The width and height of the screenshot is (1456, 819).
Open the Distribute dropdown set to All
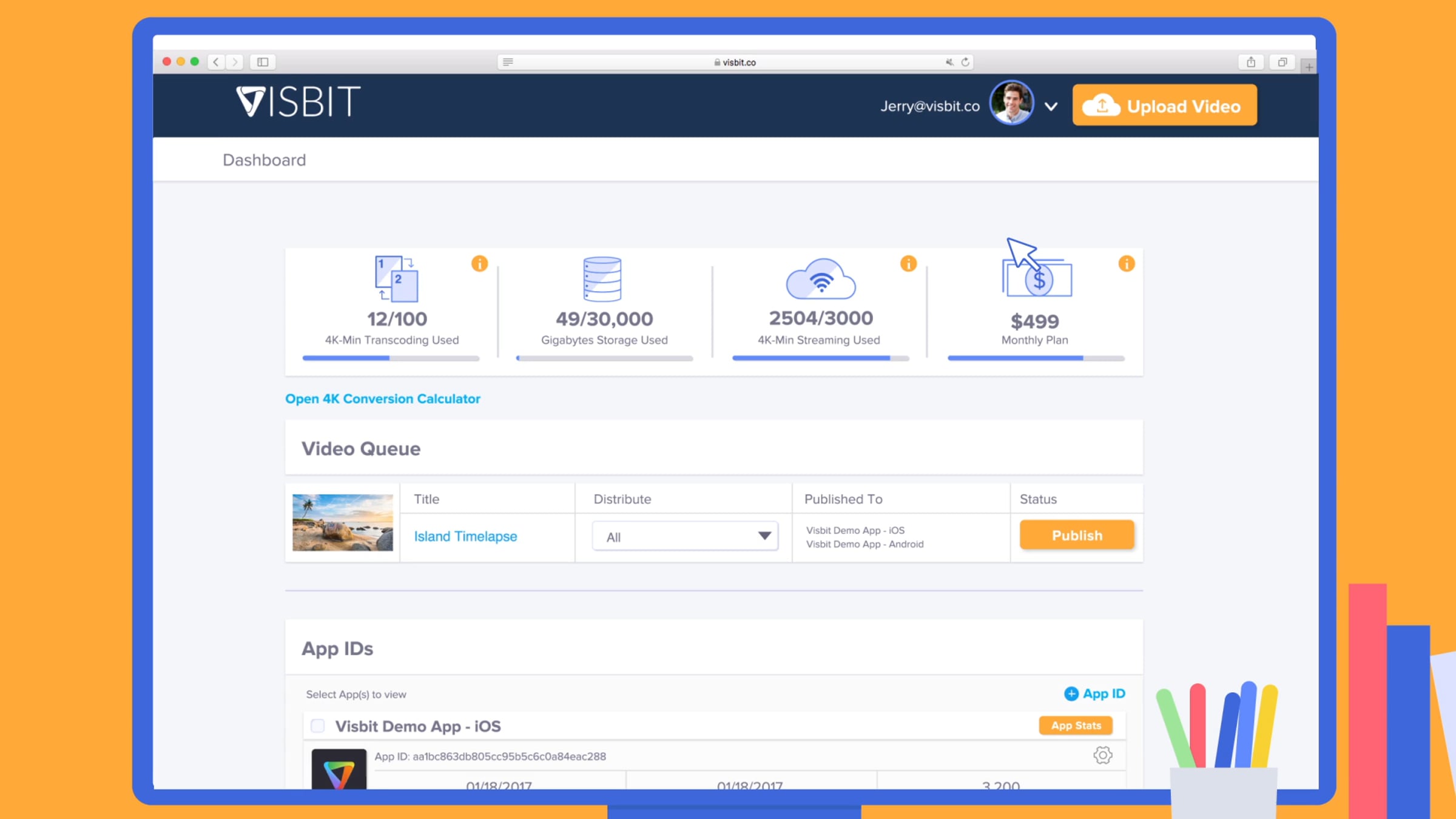[x=685, y=536]
